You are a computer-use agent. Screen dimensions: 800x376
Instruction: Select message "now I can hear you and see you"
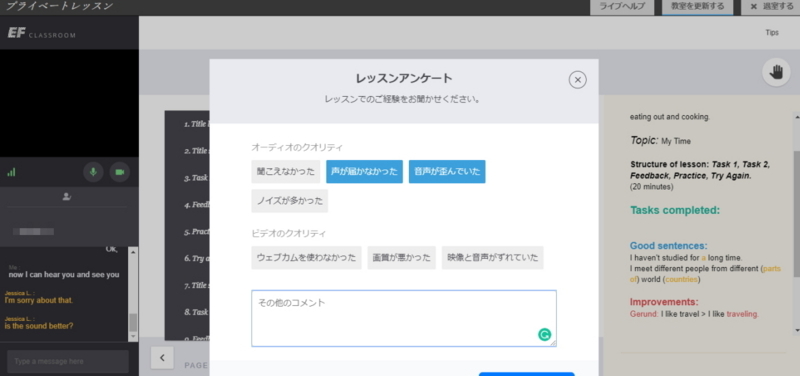(x=64, y=274)
